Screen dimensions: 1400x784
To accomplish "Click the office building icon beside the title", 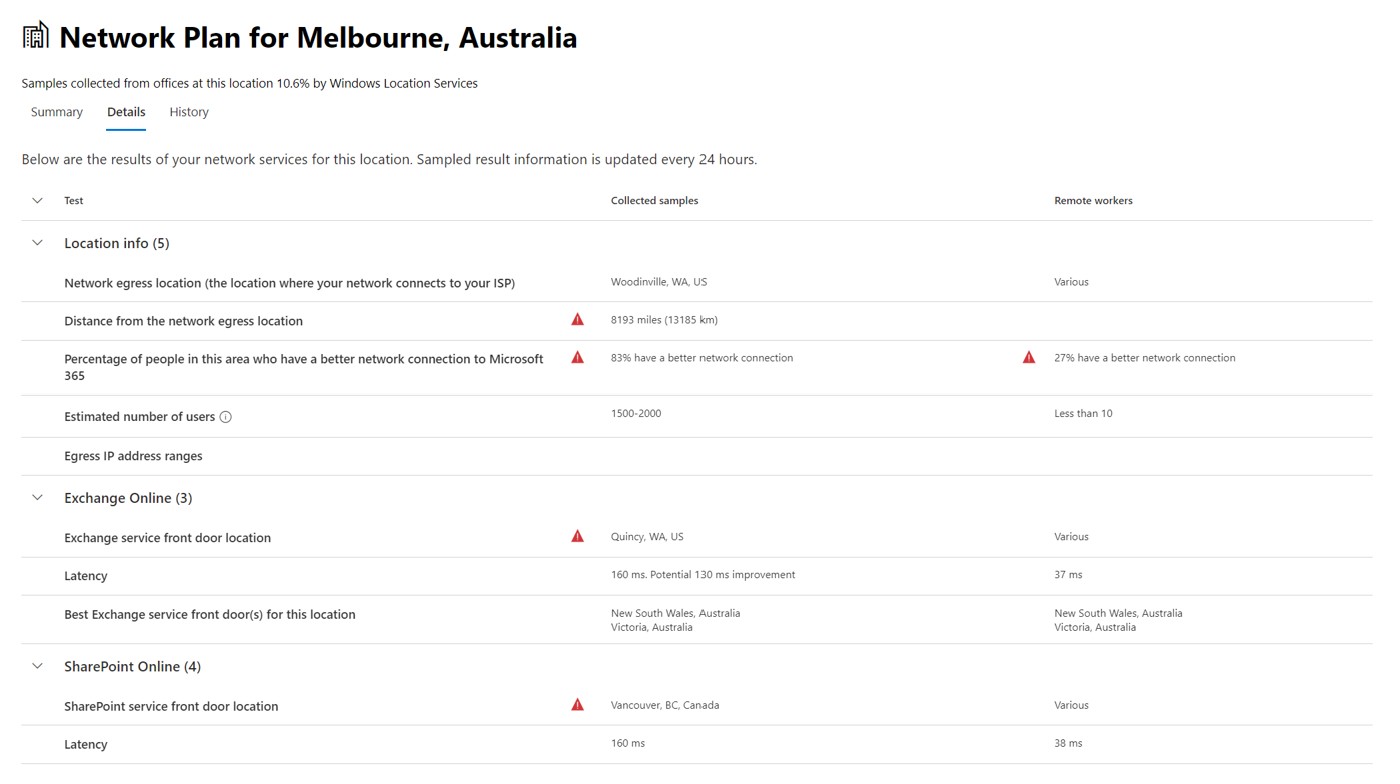I will [35, 35].
